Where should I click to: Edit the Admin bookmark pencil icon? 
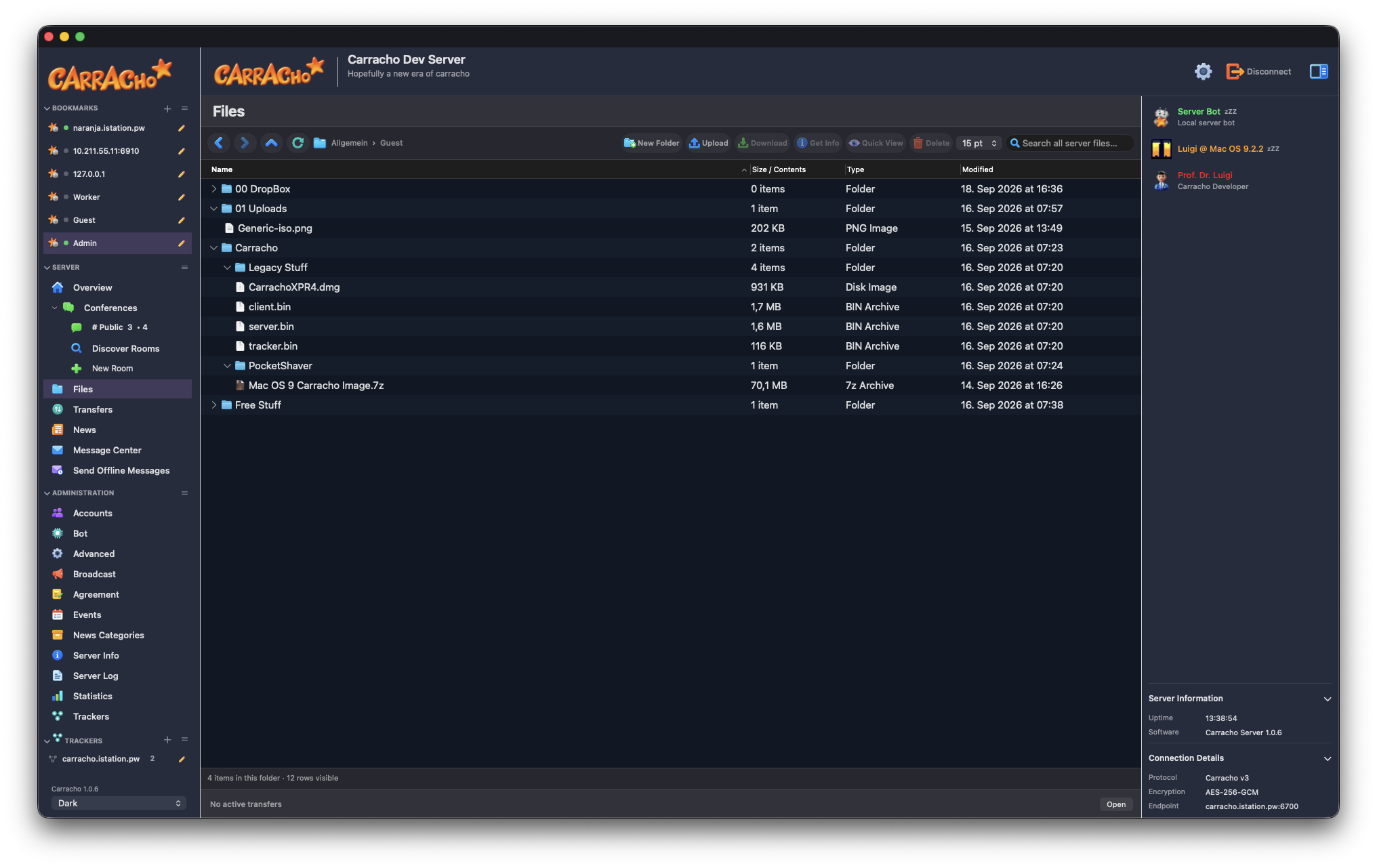(x=182, y=243)
